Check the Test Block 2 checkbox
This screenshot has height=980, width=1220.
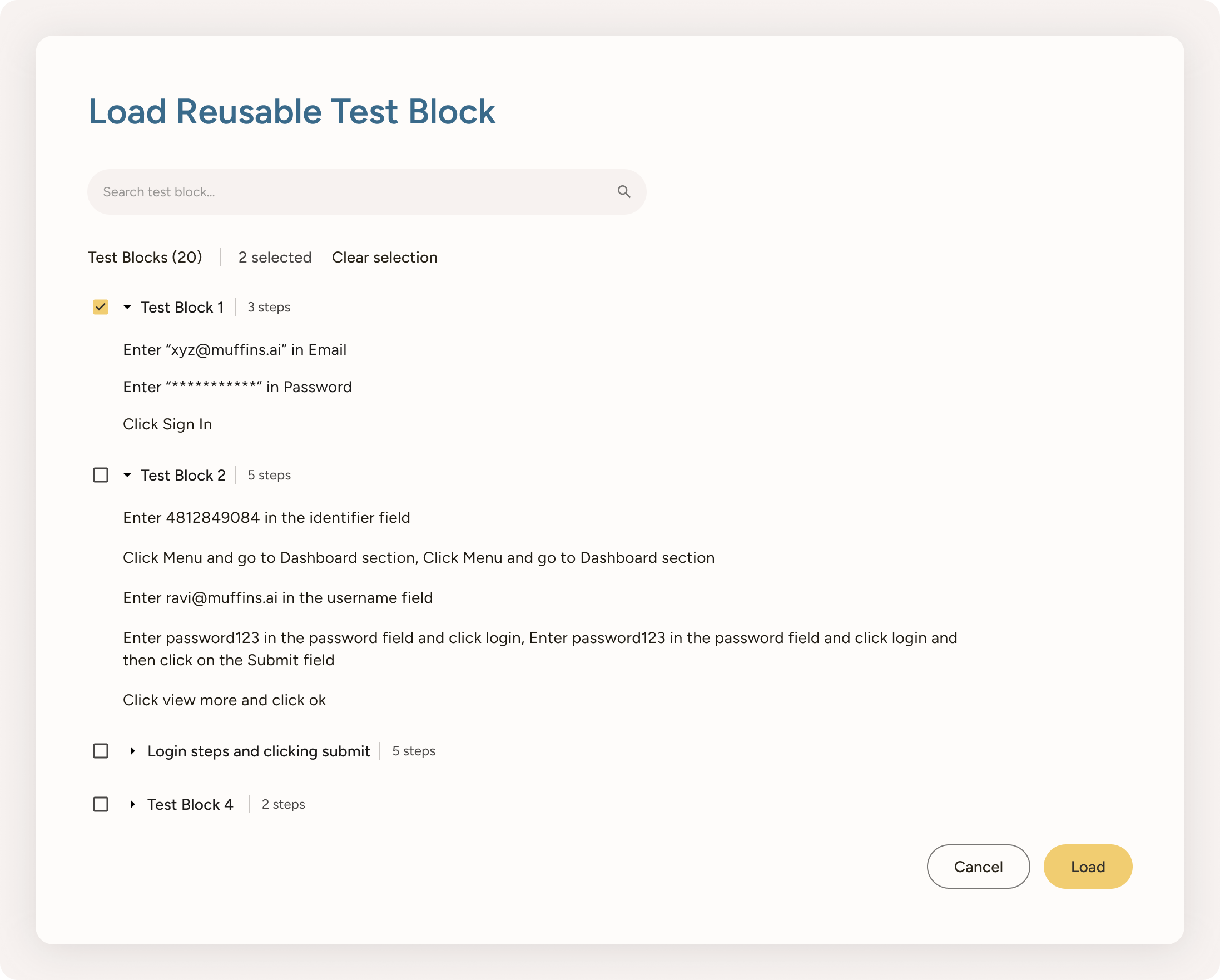coord(100,475)
